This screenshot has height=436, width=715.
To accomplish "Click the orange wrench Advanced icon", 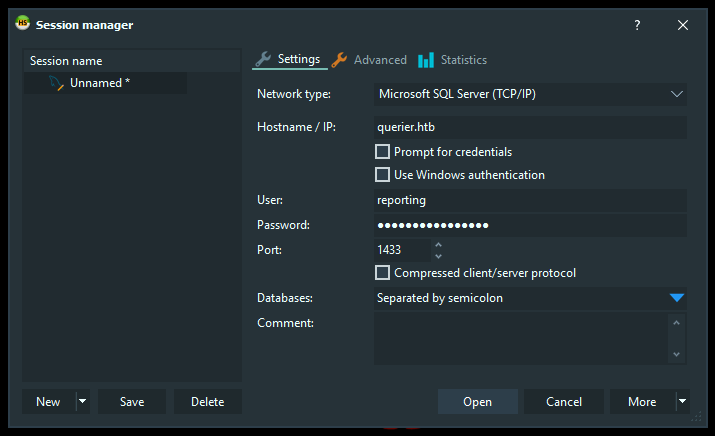I will 340,60.
